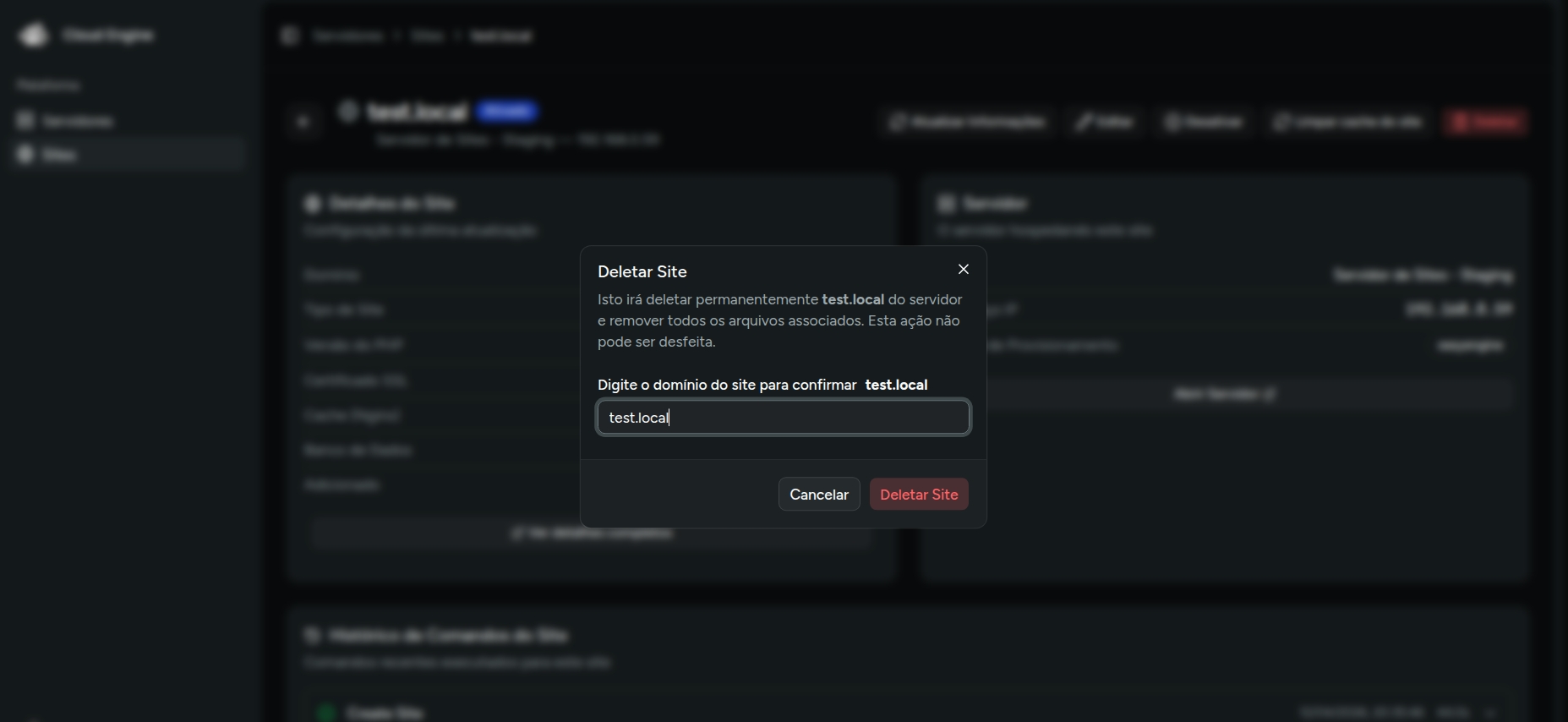Click the Cloud Engine cloud logo
Image resolution: width=1568 pixels, height=722 pixels.
coord(34,36)
